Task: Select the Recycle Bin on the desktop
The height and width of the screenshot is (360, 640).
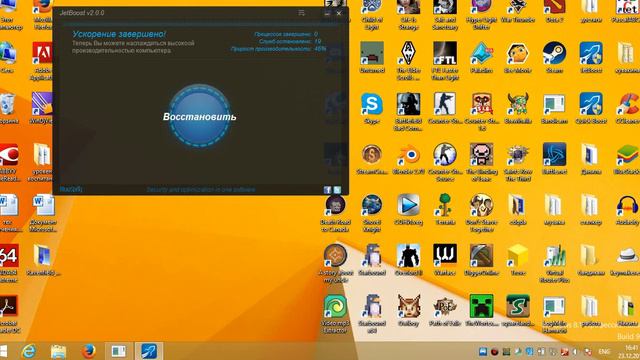Action: tap(8, 108)
